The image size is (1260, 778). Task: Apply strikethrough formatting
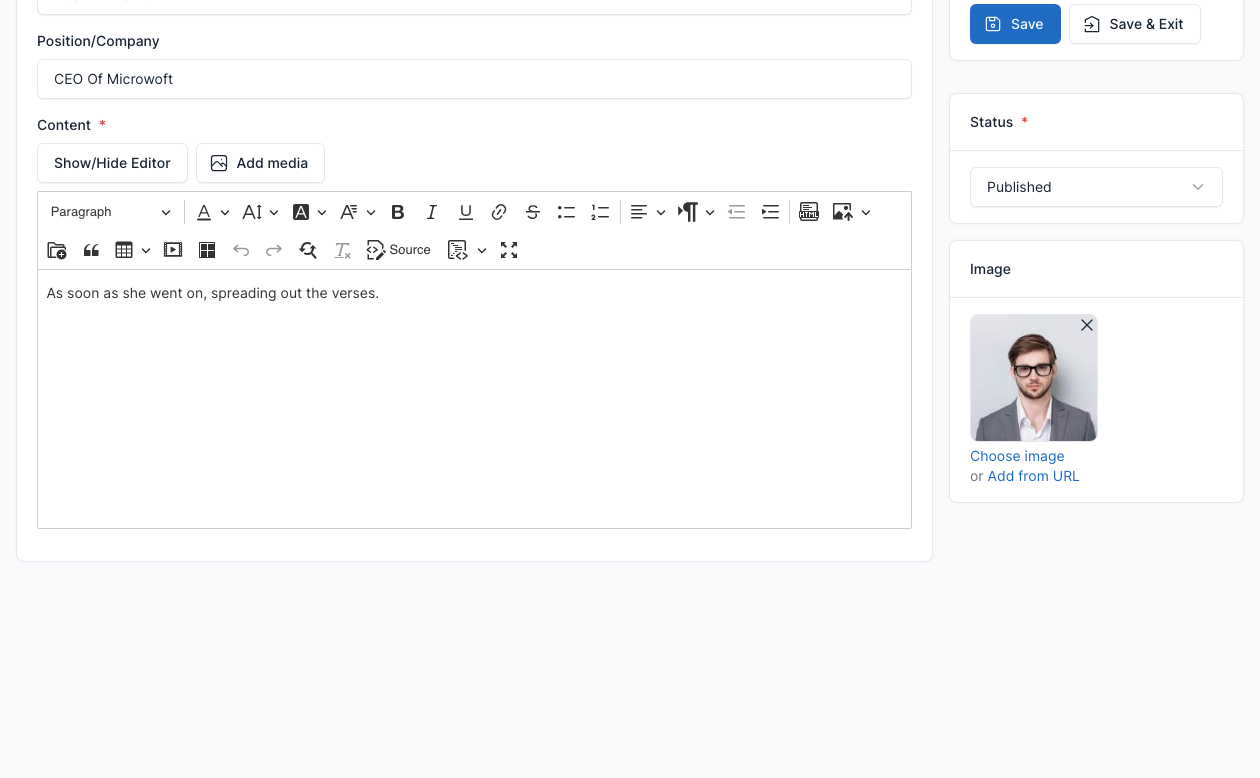pos(533,212)
